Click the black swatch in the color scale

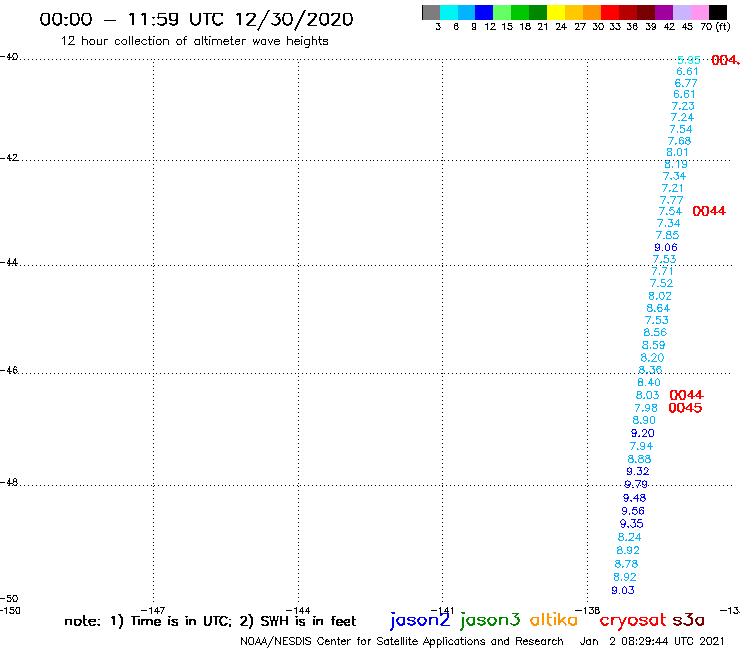(717, 12)
